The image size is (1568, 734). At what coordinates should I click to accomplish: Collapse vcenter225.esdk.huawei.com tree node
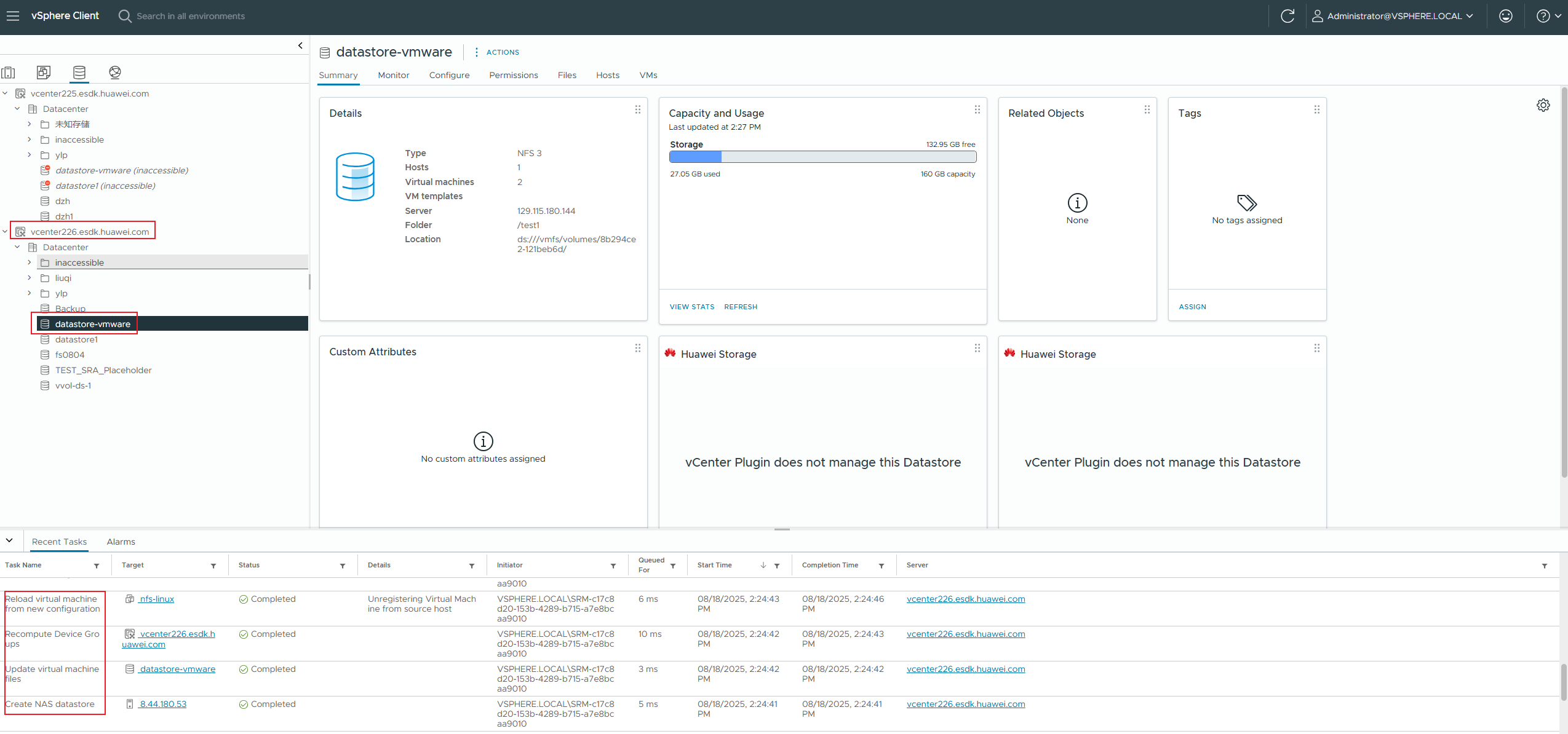(6, 93)
